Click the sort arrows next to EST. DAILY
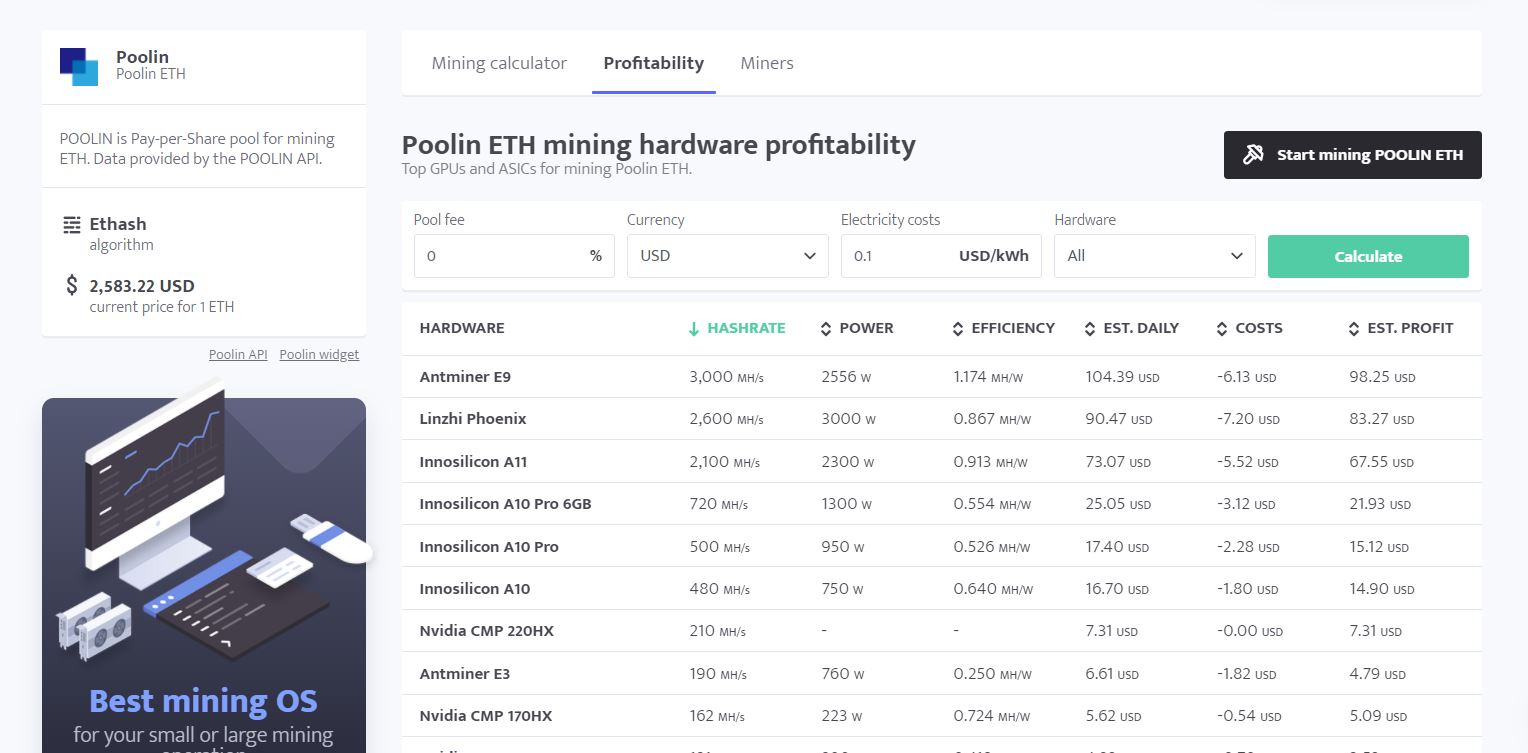1528x753 pixels. (x=1090, y=328)
